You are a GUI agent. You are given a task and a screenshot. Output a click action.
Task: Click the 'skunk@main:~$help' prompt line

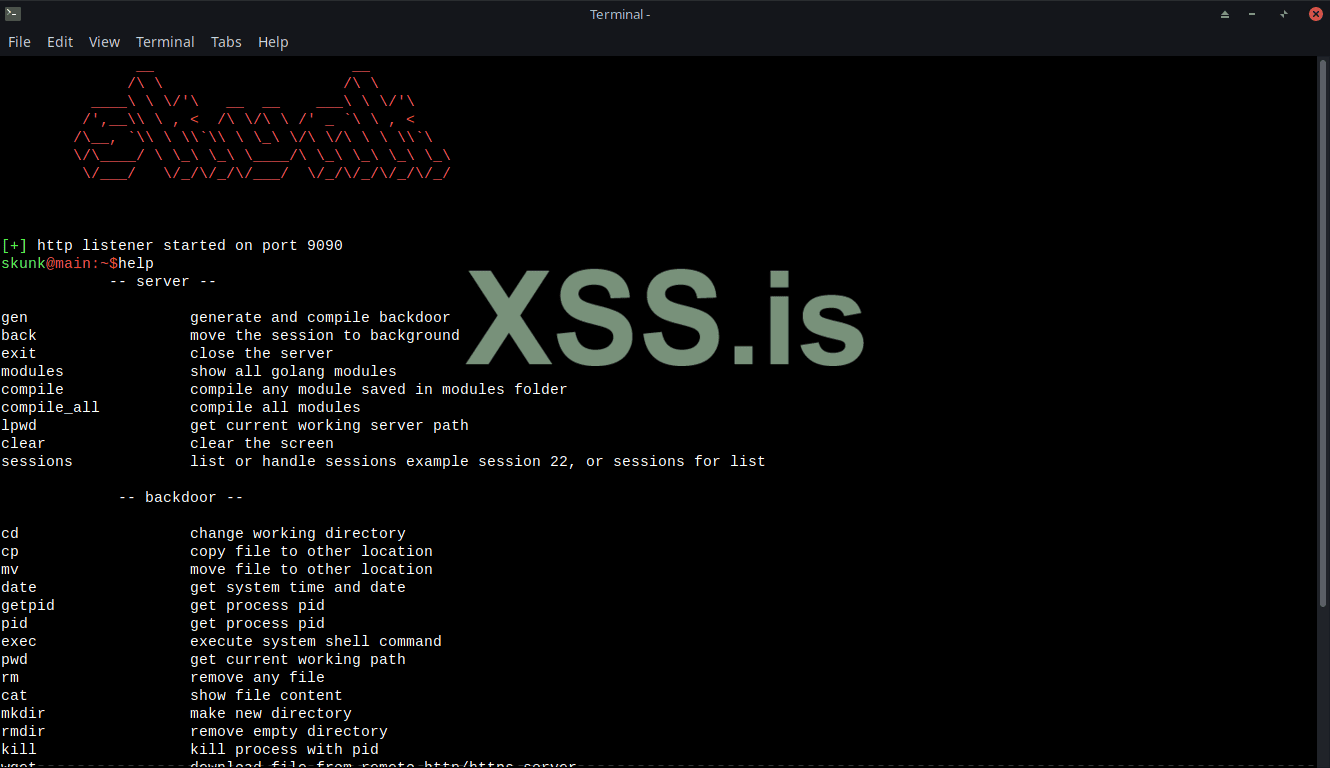pos(78,264)
